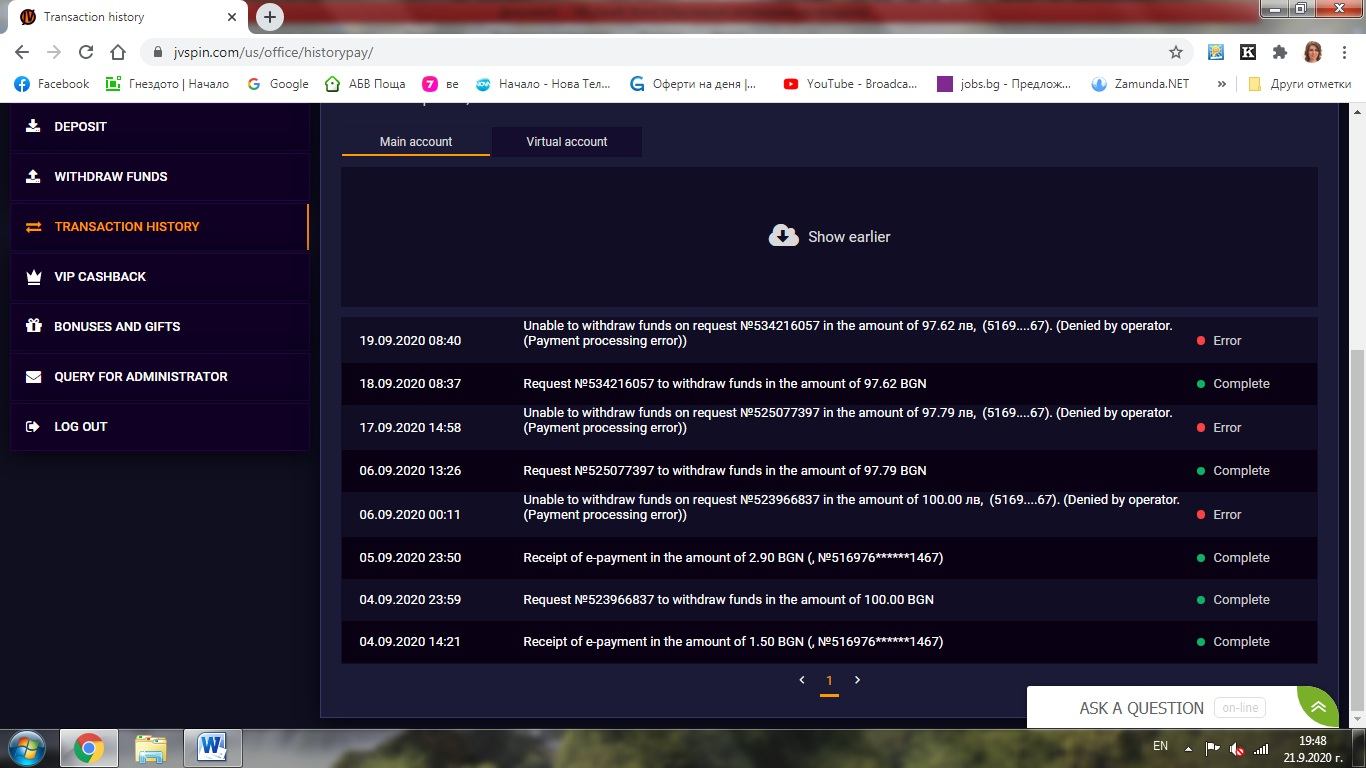Open the Chrome extensions puzzle icon
The image size is (1366, 768).
click(1279, 52)
